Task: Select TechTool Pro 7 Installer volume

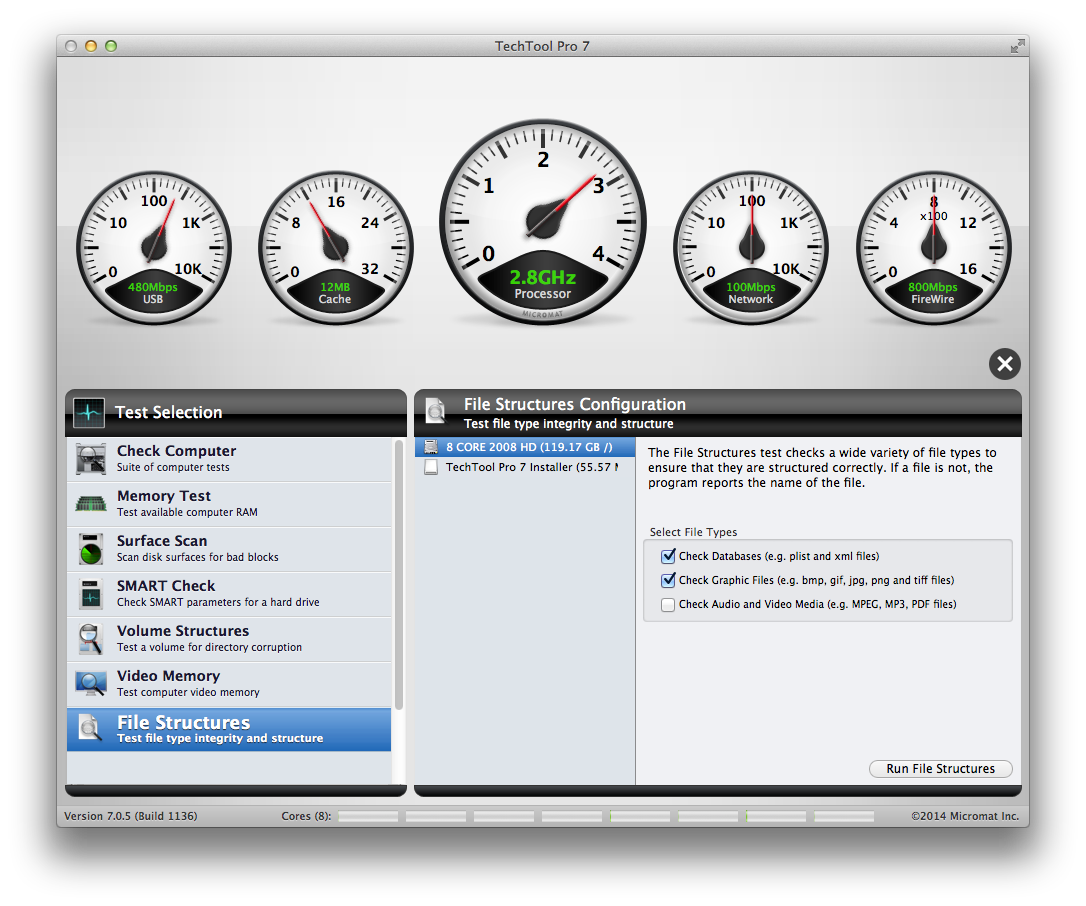Action: pos(525,468)
